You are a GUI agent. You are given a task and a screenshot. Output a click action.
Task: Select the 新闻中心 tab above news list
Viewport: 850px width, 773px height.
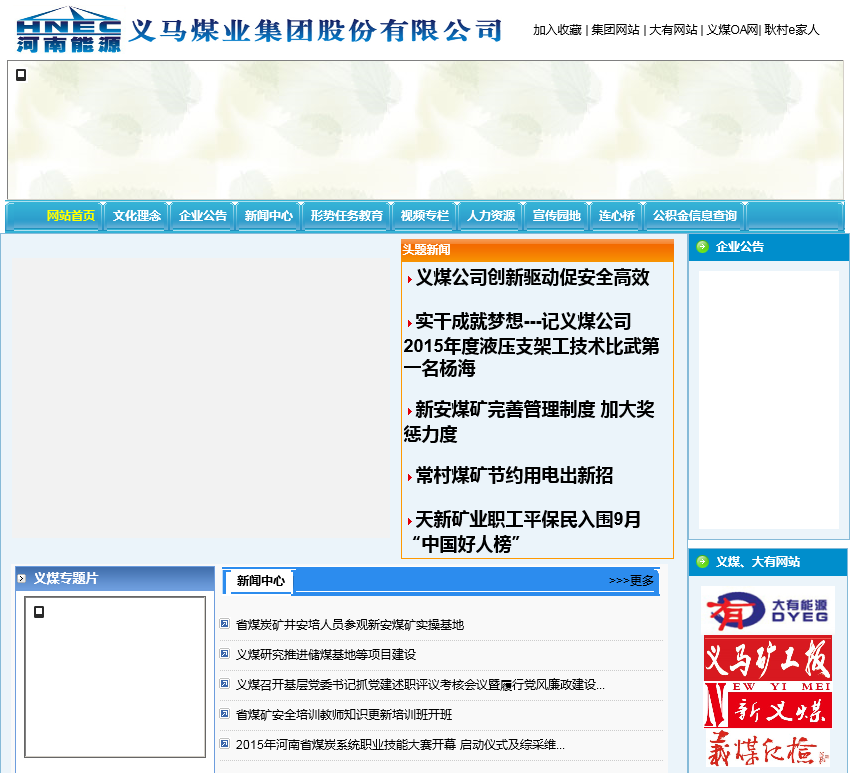[x=260, y=581]
